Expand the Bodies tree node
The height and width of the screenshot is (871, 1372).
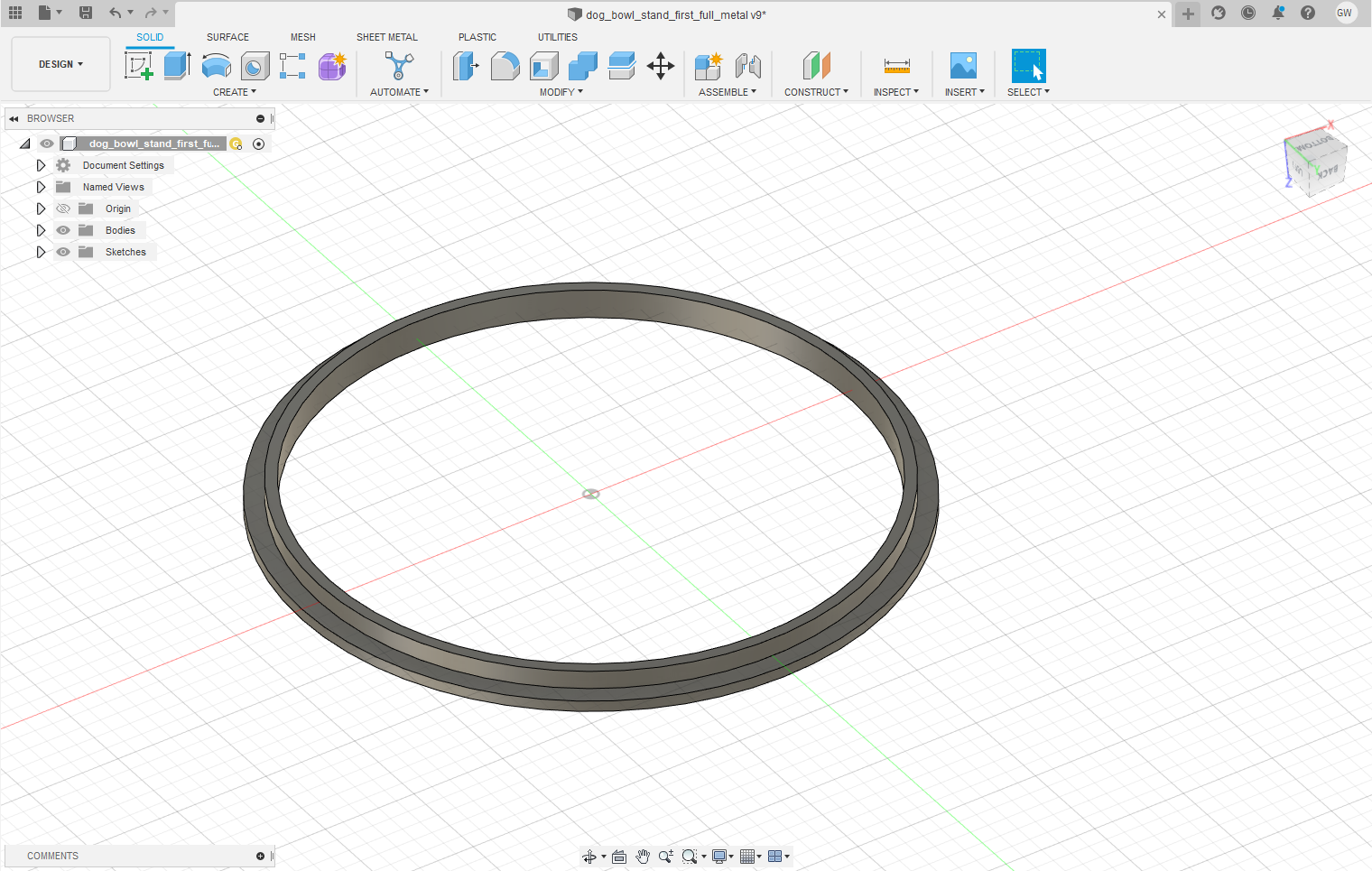click(x=41, y=230)
